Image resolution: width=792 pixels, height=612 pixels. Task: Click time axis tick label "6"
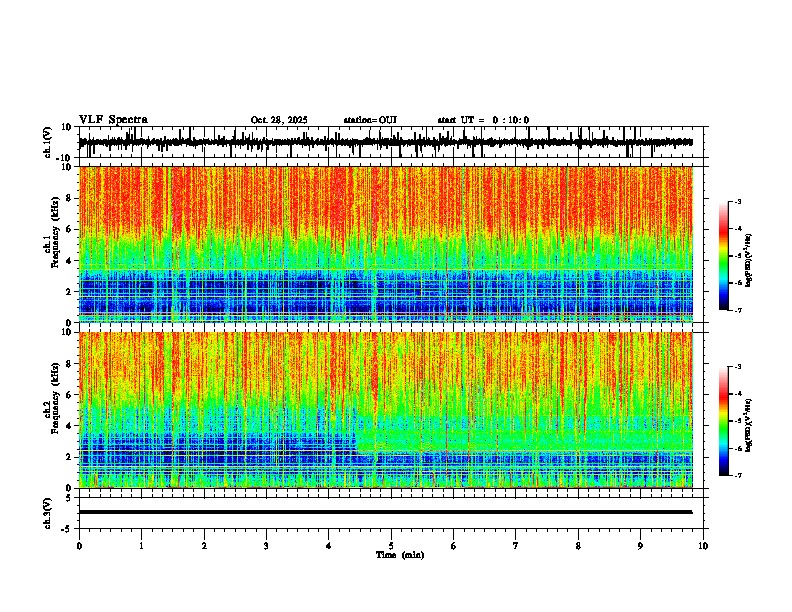pyautogui.click(x=454, y=546)
